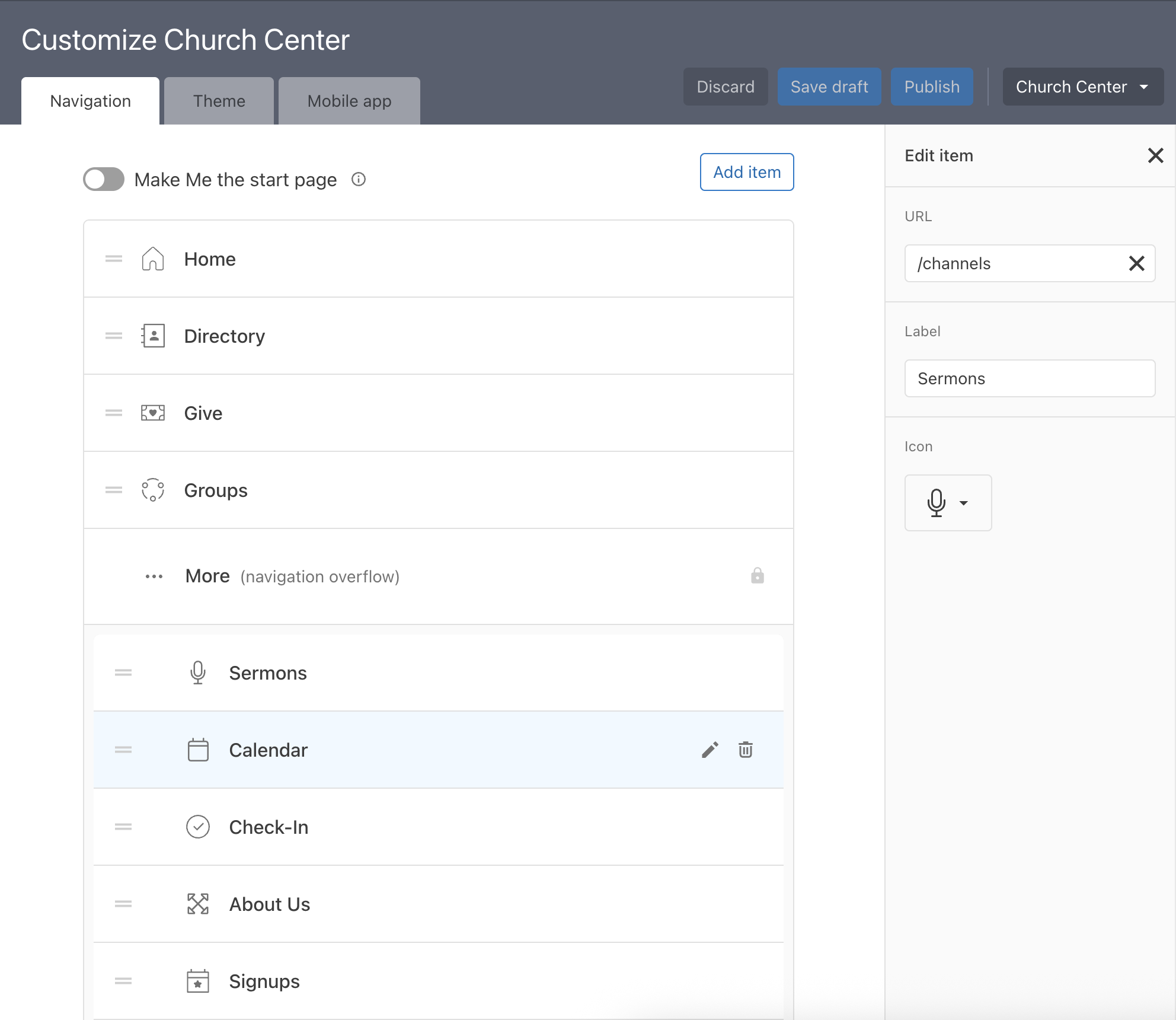Image resolution: width=1176 pixels, height=1020 pixels.
Task: Open the Church Center dropdown menu
Action: pos(1083,87)
